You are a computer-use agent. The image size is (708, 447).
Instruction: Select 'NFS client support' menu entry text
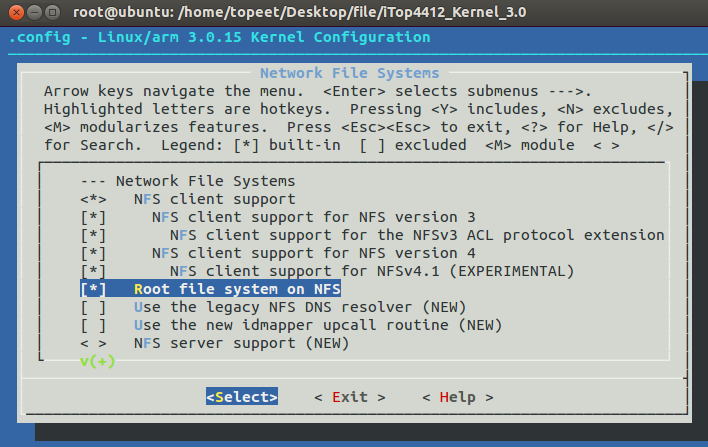[214, 199]
